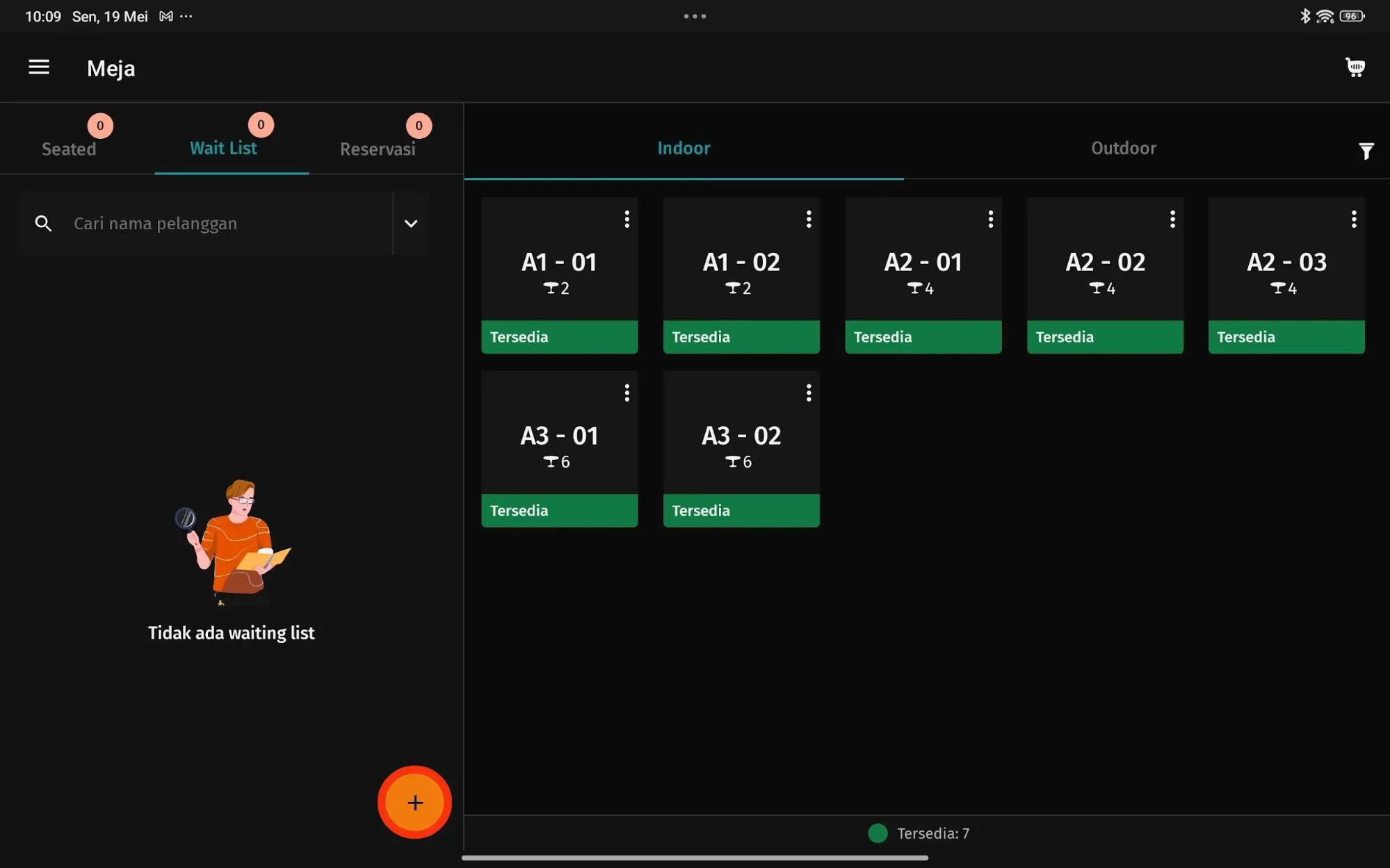Click the Reservasi tab count badge
This screenshot has height=868, width=1390.
coord(419,126)
